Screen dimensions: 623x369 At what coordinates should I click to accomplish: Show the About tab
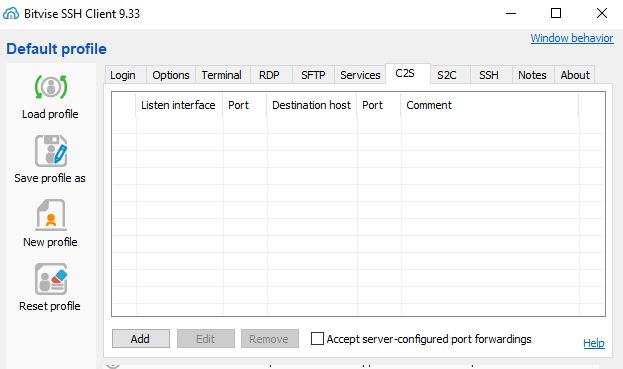coord(575,75)
